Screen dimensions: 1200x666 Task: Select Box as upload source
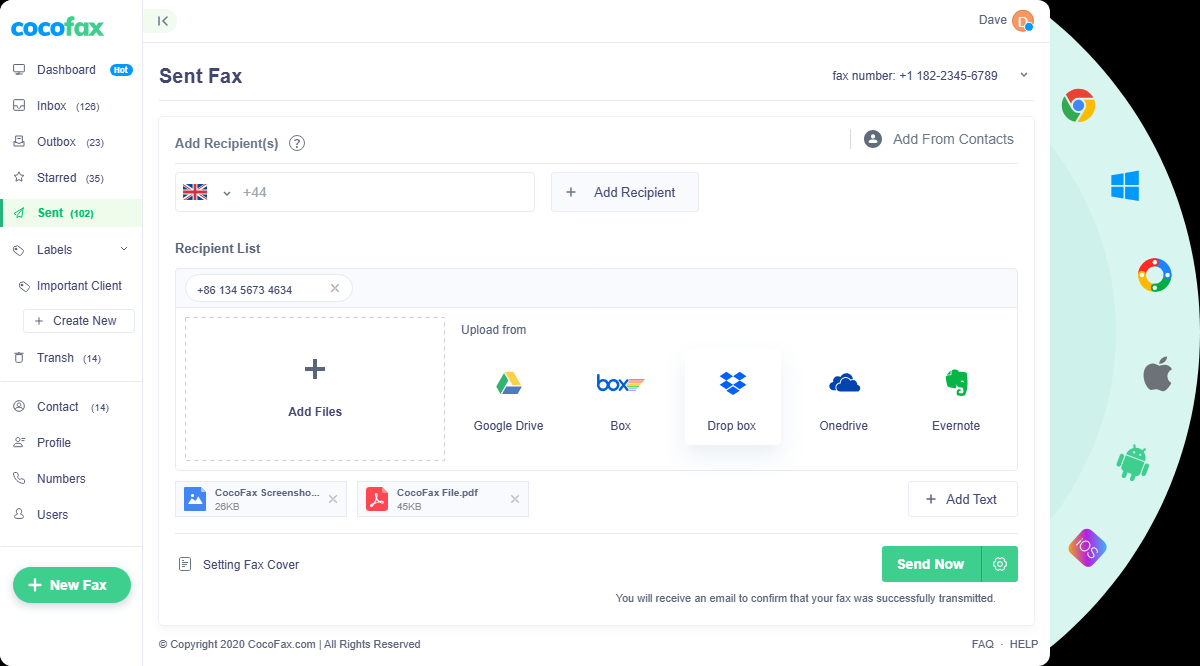pyautogui.click(x=620, y=383)
